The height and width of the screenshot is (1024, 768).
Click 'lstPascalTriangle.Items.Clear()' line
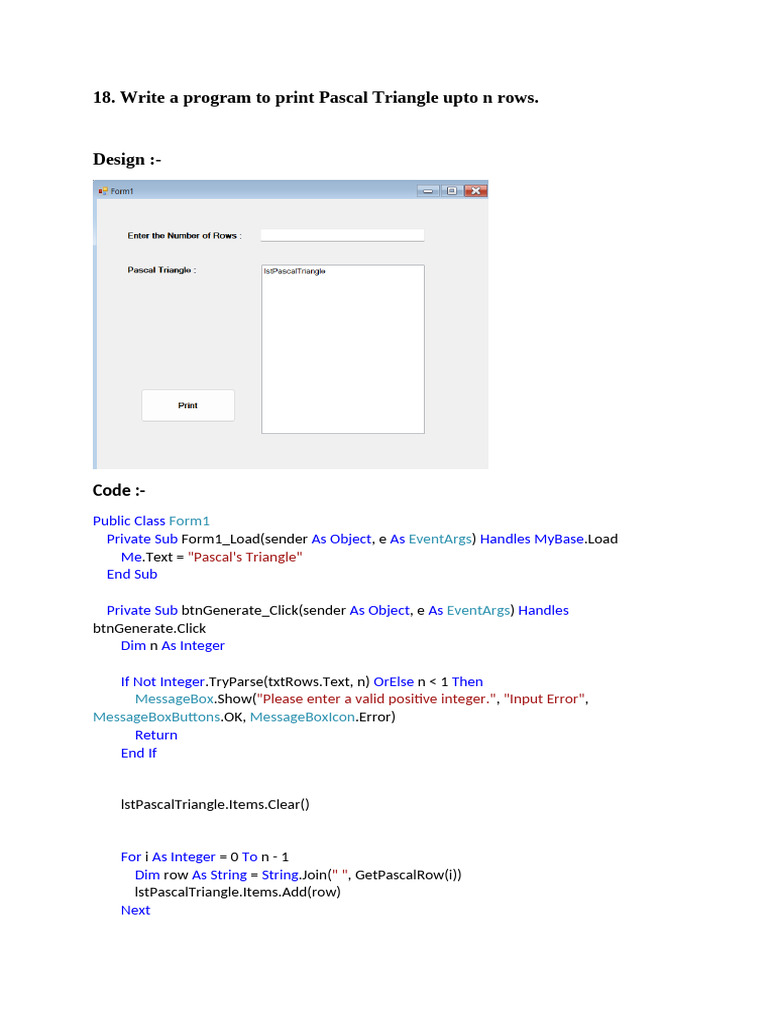215,805
